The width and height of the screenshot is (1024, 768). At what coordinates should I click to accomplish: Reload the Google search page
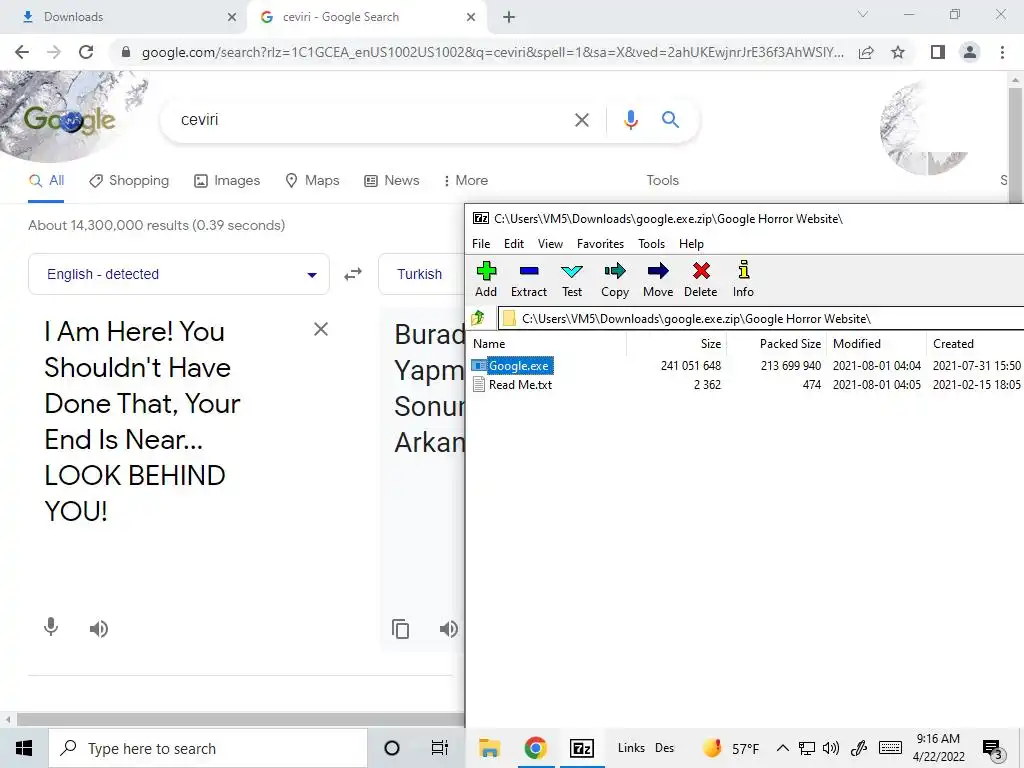pyautogui.click(x=86, y=52)
